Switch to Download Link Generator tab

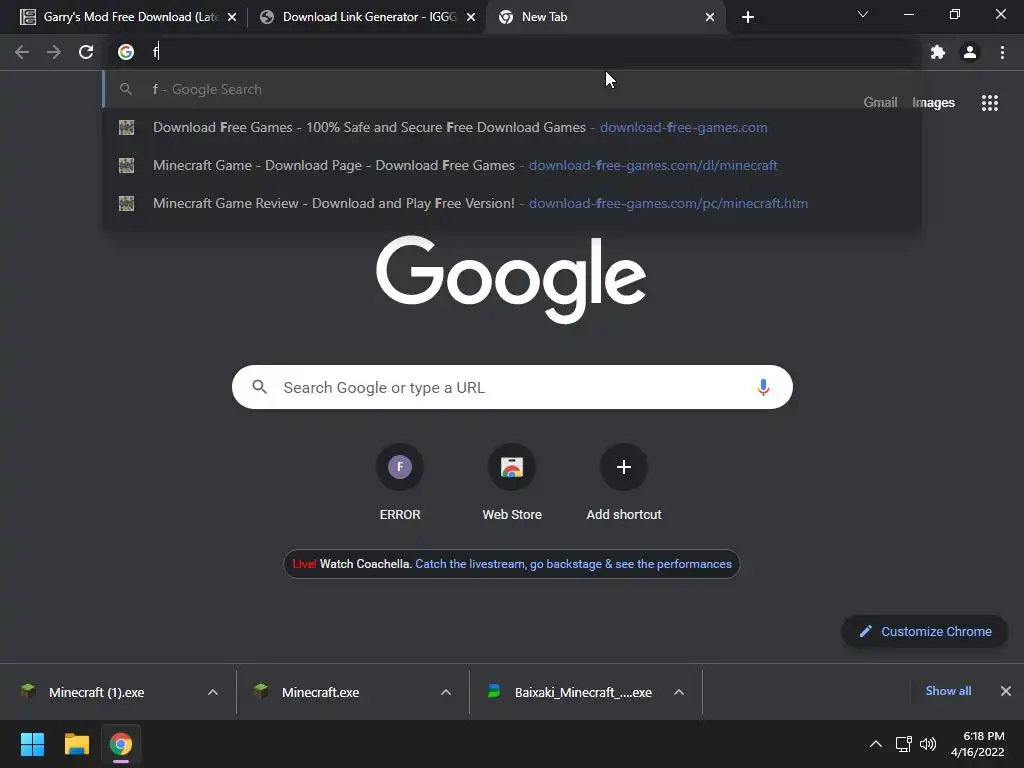(368, 17)
